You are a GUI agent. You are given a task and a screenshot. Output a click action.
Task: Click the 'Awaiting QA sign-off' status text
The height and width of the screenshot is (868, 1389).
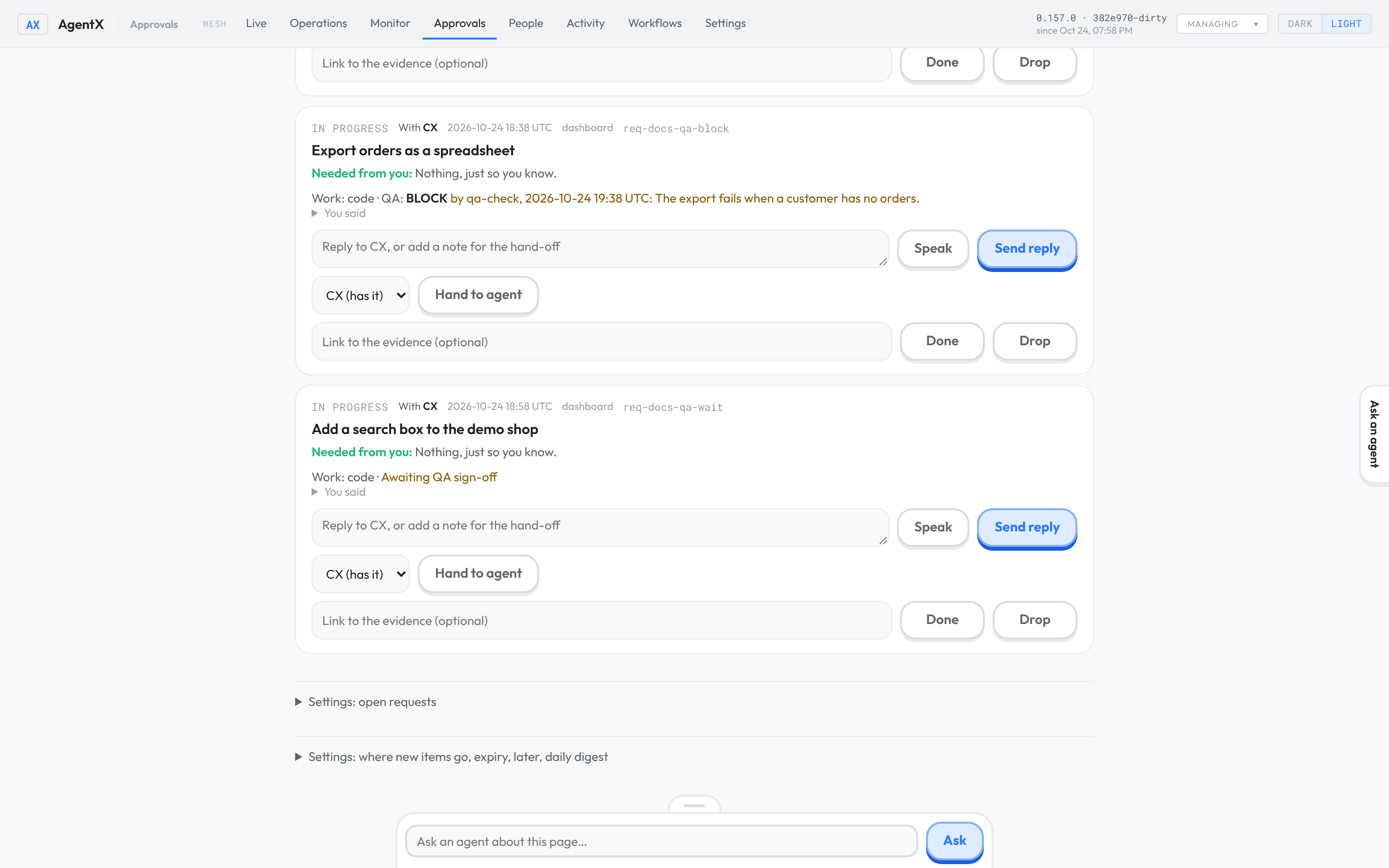(x=439, y=477)
